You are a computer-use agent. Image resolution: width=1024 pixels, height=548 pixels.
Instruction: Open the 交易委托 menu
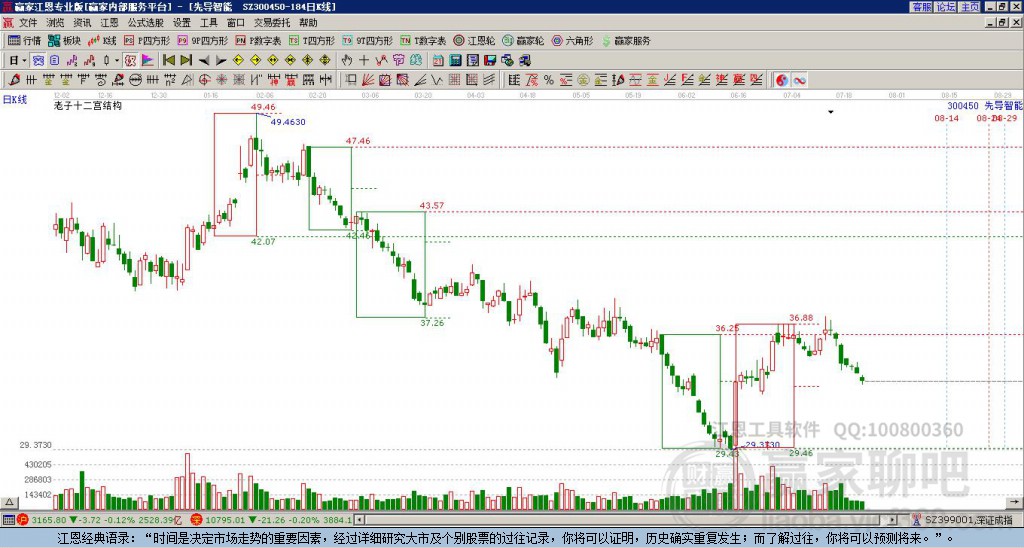pyautogui.click(x=272, y=23)
